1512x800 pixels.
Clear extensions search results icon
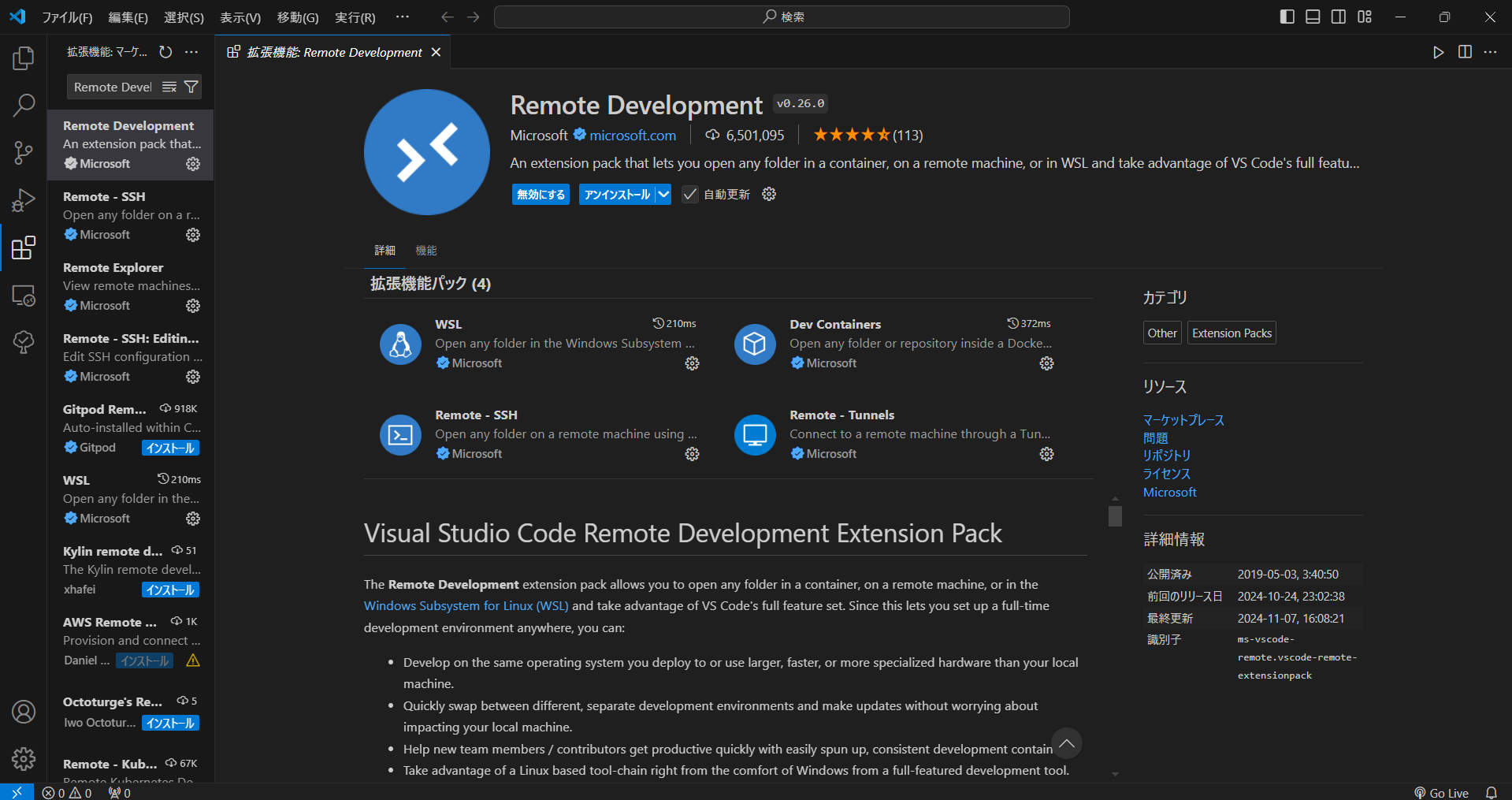click(169, 87)
